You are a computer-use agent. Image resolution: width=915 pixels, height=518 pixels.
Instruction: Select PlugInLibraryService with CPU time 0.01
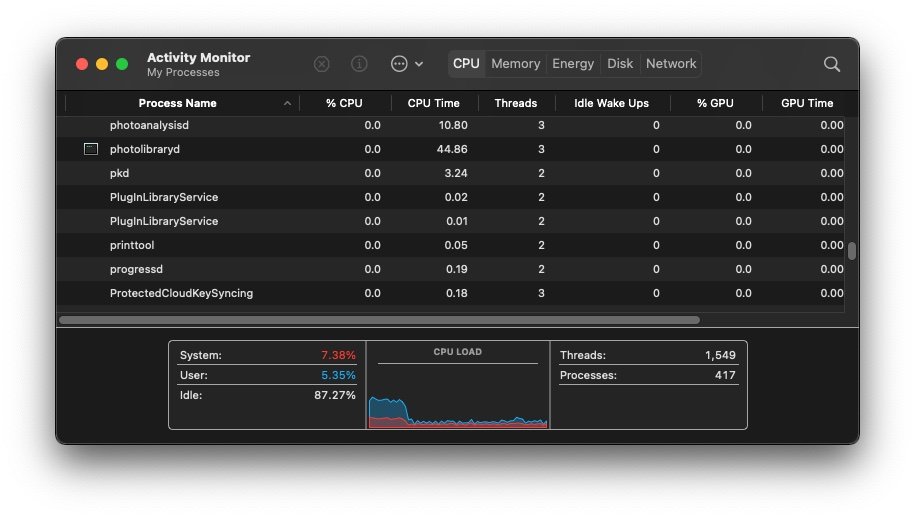pos(450,221)
